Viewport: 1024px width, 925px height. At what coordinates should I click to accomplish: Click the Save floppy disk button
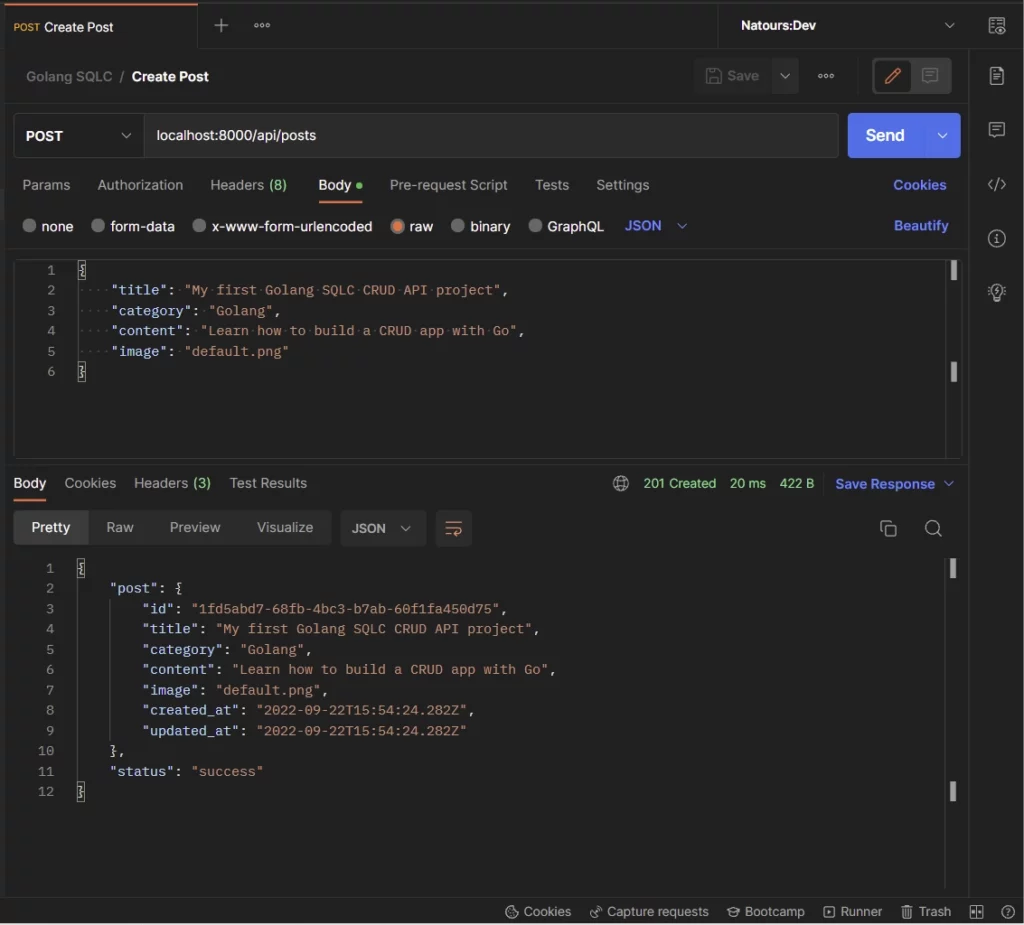(x=733, y=76)
